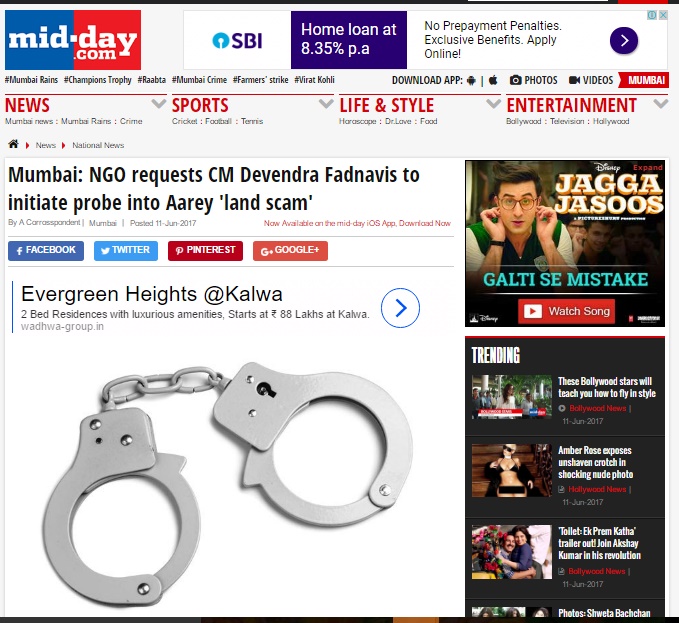
Task: Share the article on Facebook
Action: coord(46,251)
